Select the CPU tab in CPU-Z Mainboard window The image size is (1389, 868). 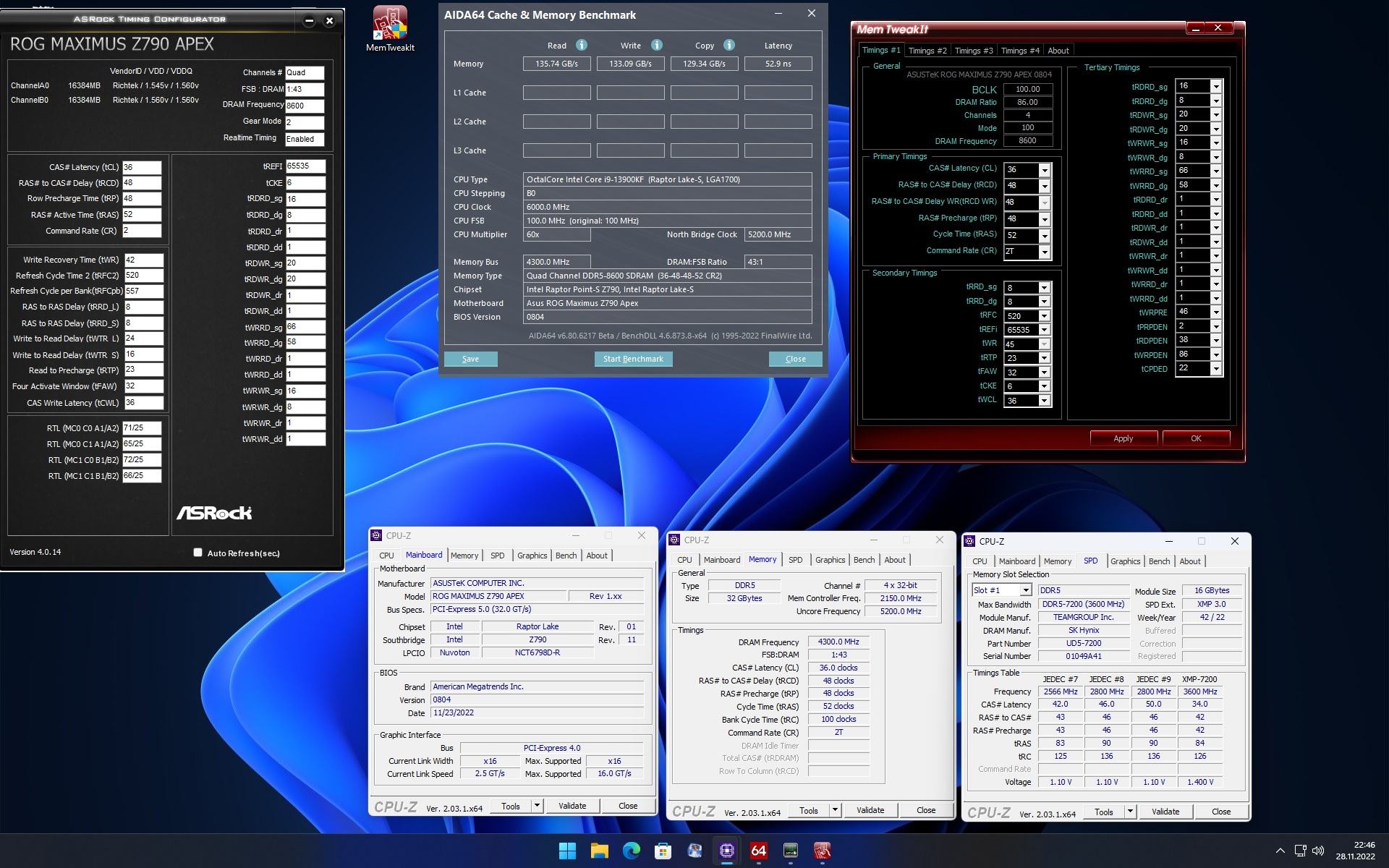[x=386, y=556]
